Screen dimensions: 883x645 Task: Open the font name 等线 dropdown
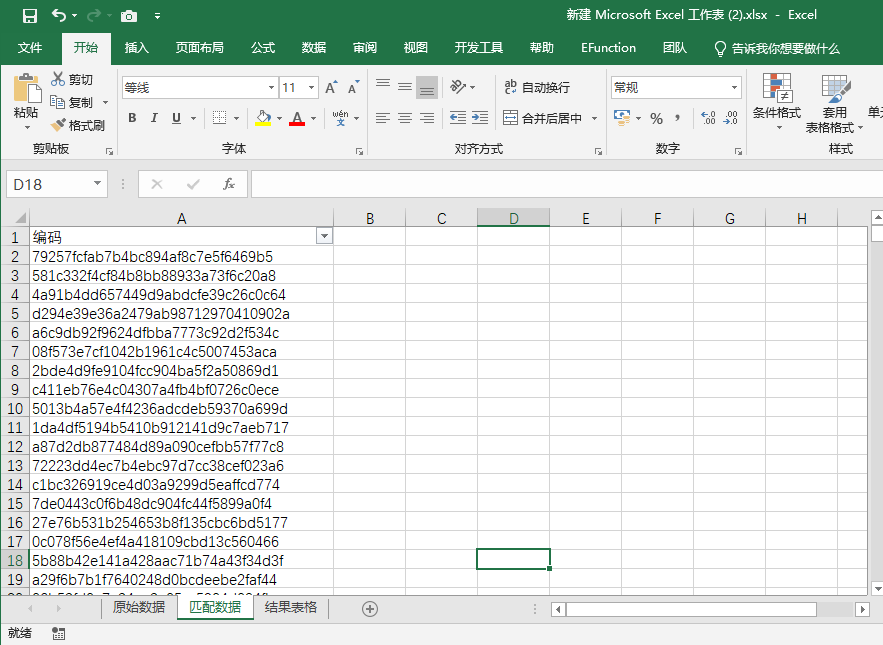271,87
